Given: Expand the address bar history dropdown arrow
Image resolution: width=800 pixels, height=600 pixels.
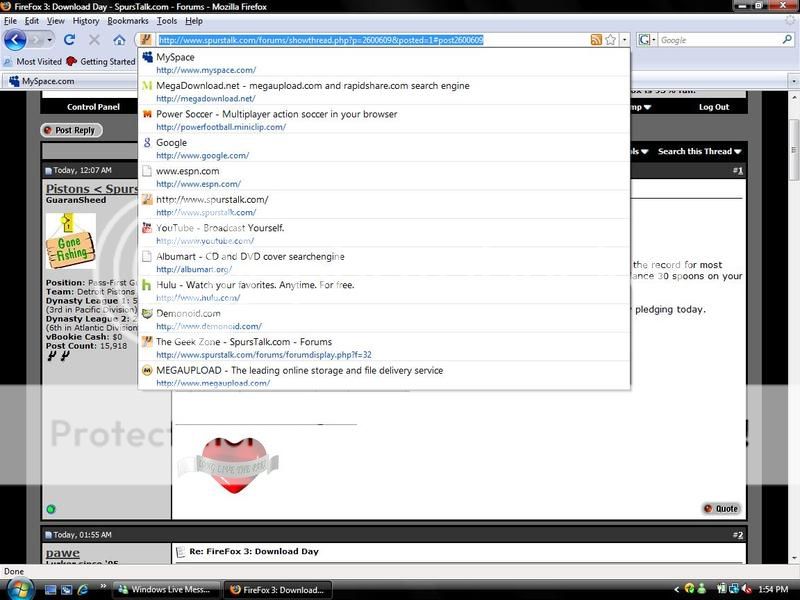Looking at the screenshot, I should (x=625, y=40).
